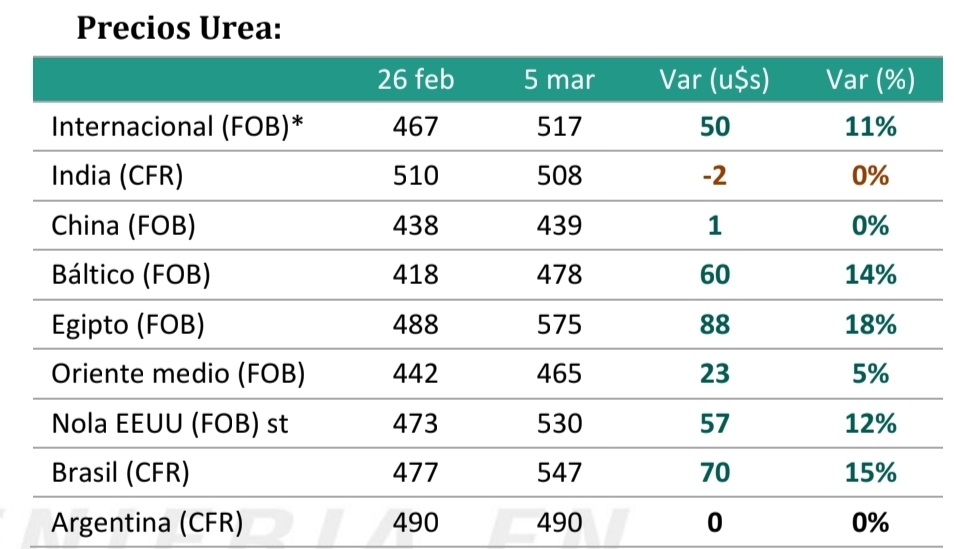Viewport: 954px width, 549px height.
Task: Select the "Argentina (CFR)" row label
Action: (147, 522)
